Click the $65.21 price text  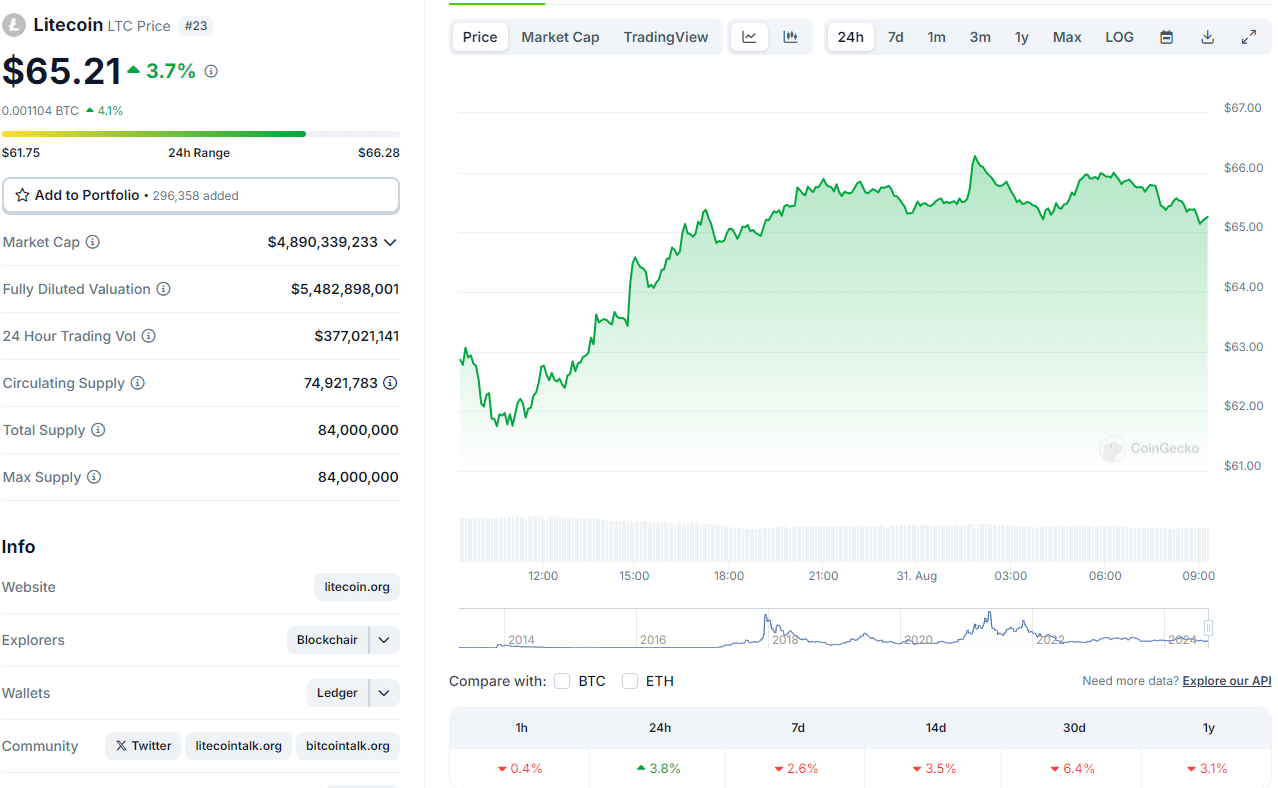61,71
